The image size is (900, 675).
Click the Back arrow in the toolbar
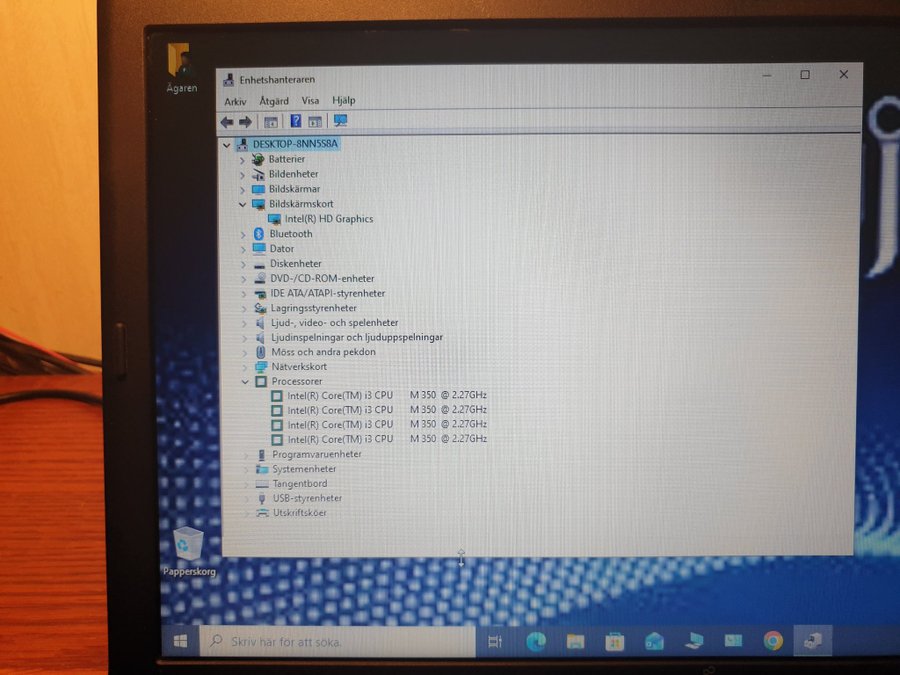[x=227, y=121]
